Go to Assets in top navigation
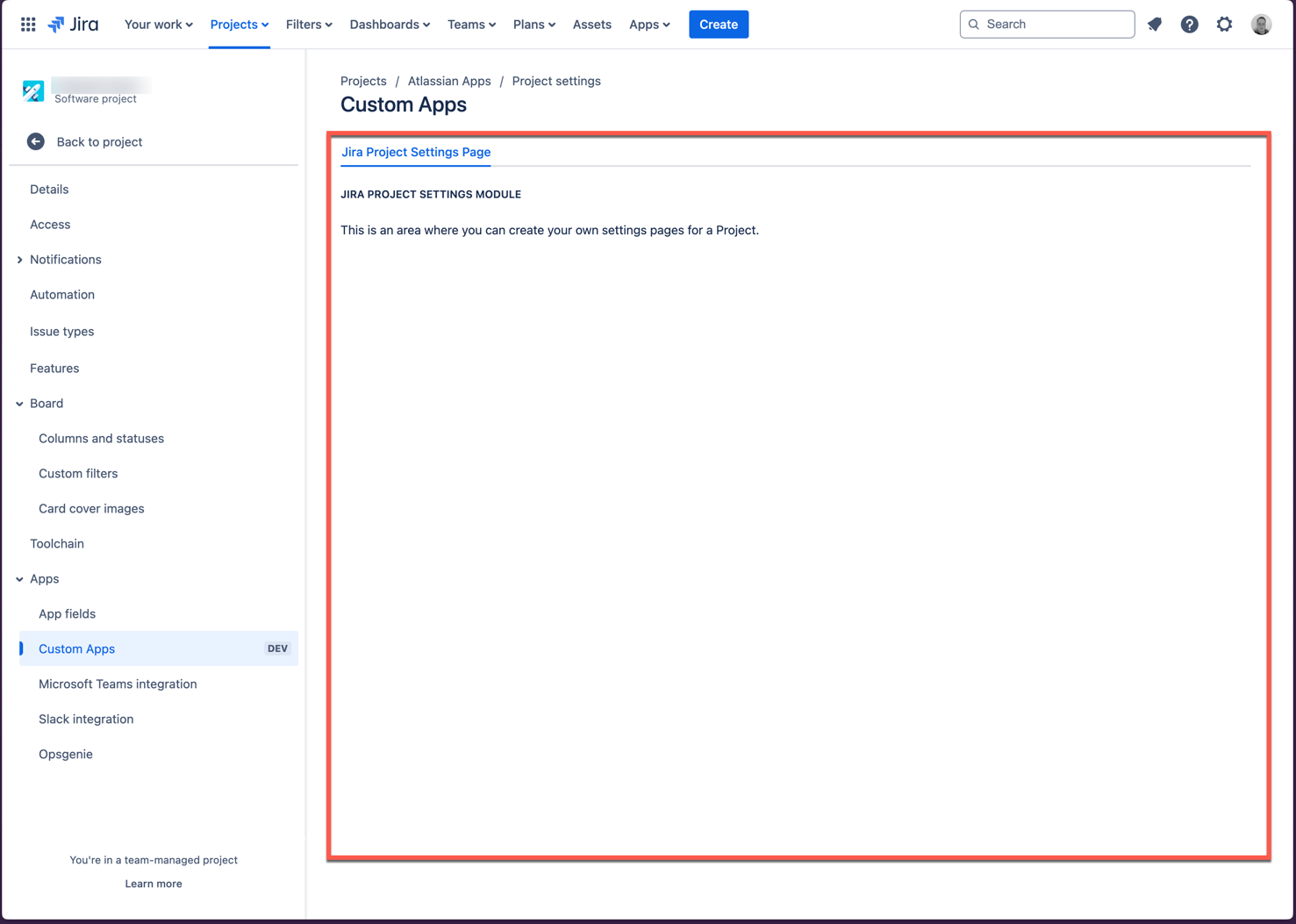The image size is (1296, 924). click(591, 25)
